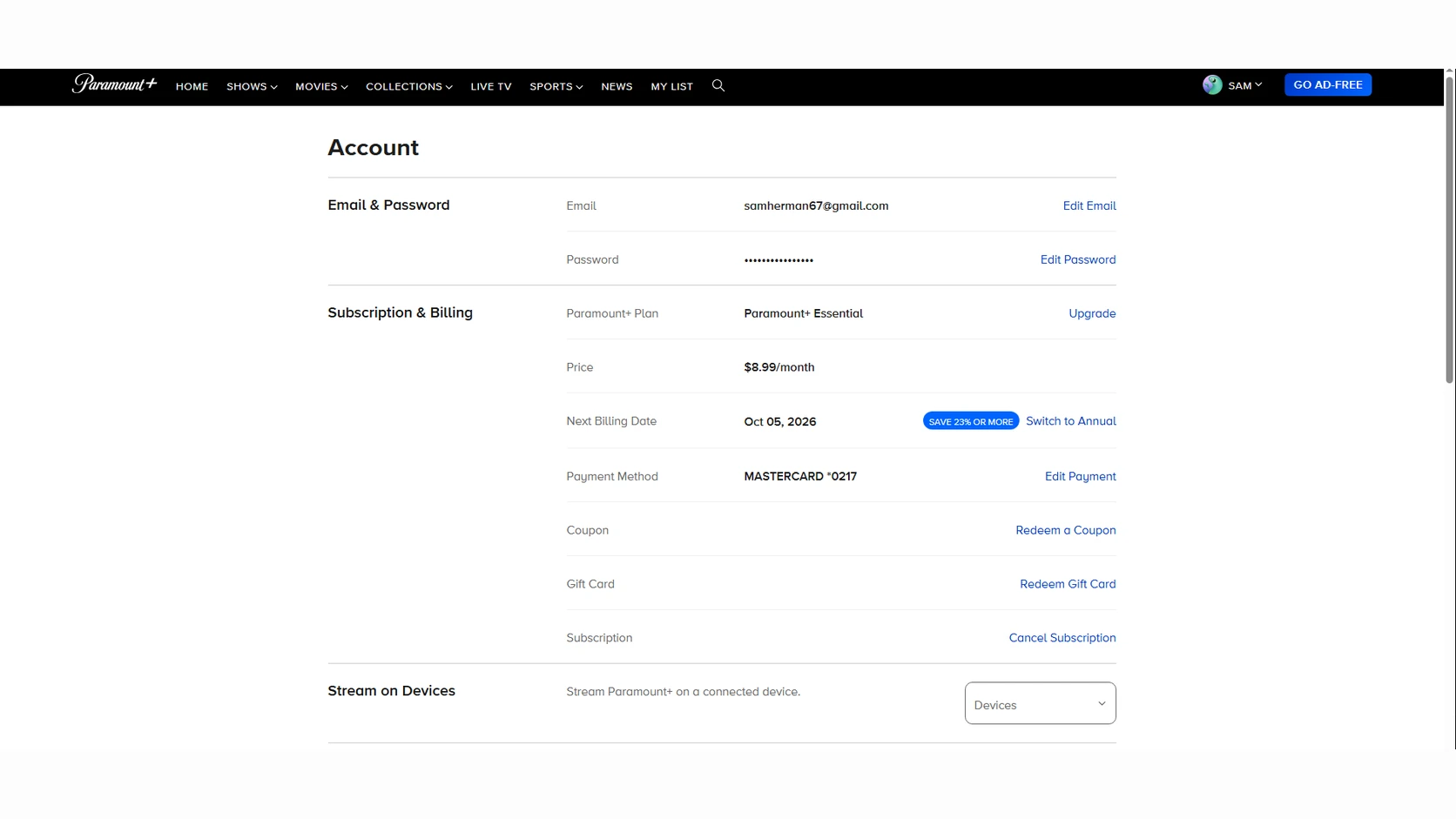Select email address samherman67@gmail.com
Screen dimensions: 1456x819
(816, 206)
